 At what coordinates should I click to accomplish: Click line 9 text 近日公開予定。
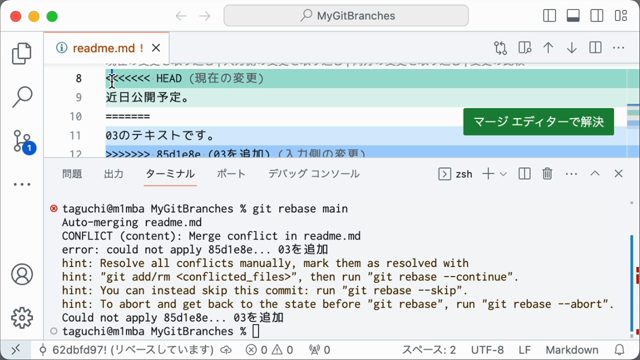147,97
